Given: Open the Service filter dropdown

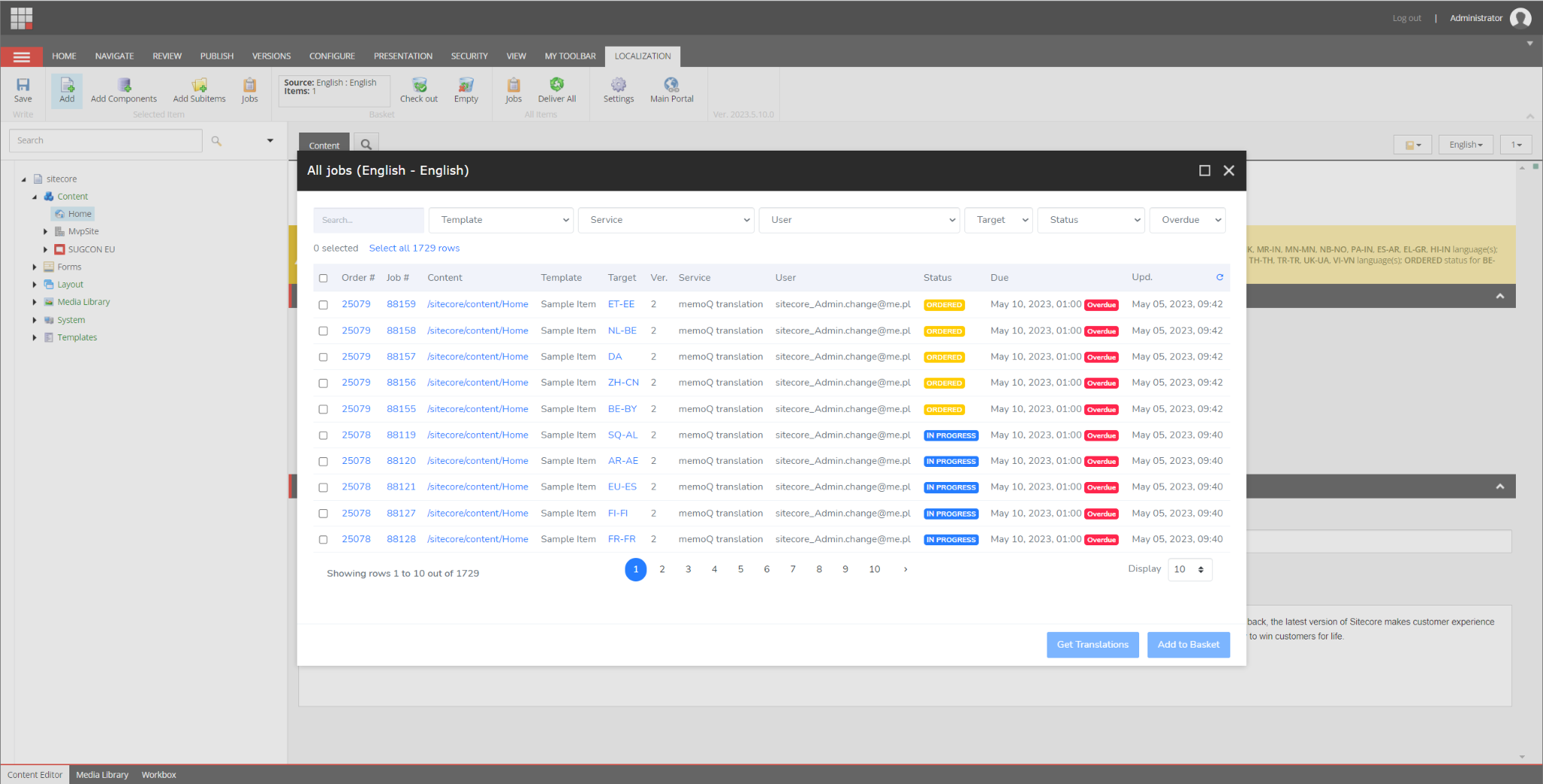Looking at the screenshot, I should (x=666, y=220).
